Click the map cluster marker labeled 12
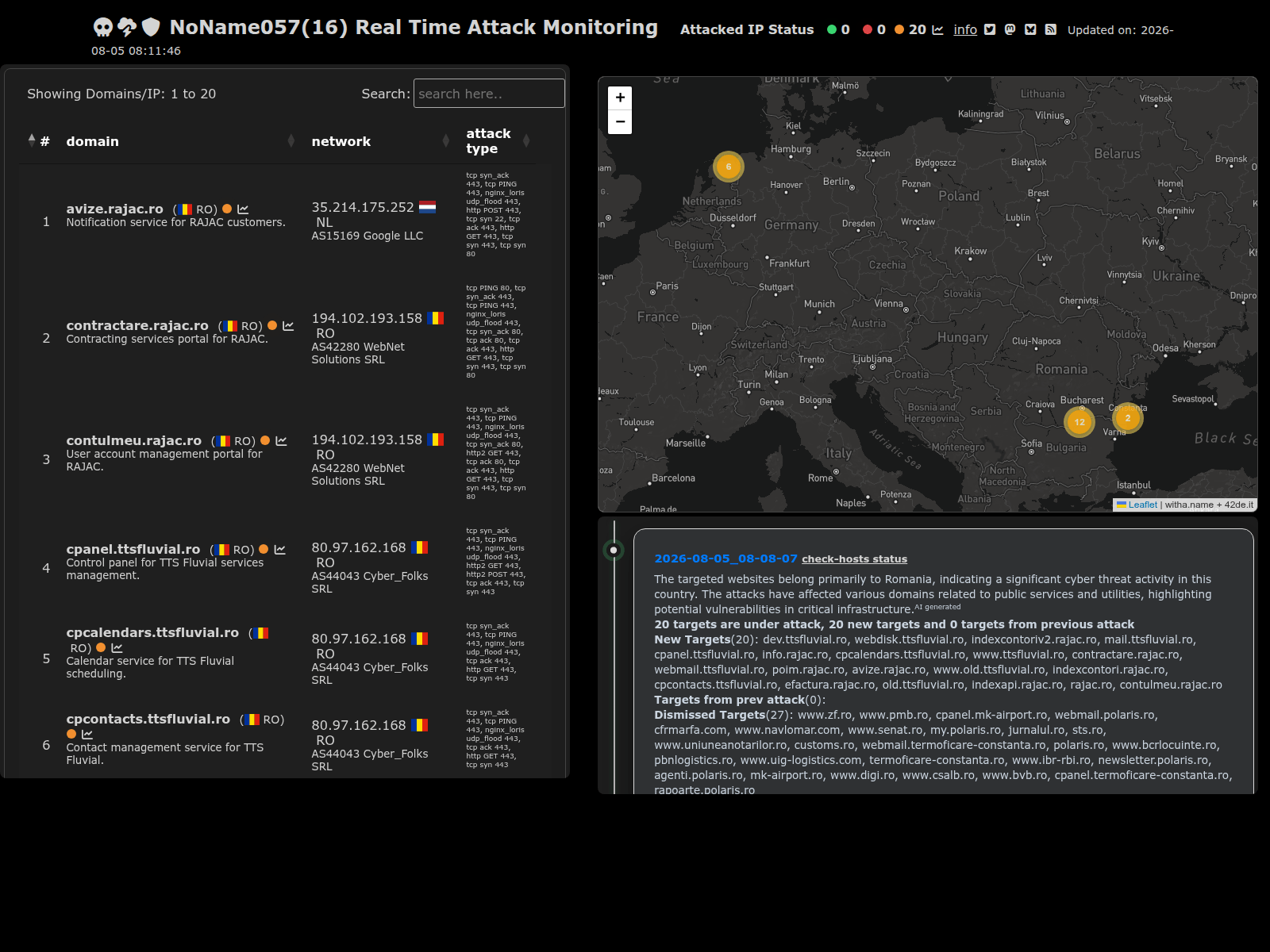This screenshot has height=952, width=1270. pyautogui.click(x=1079, y=422)
